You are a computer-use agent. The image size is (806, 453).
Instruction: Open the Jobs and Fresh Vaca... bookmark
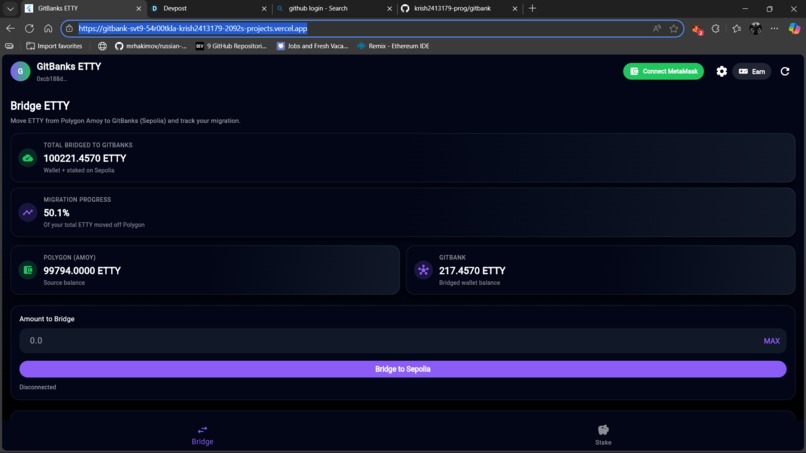point(313,46)
